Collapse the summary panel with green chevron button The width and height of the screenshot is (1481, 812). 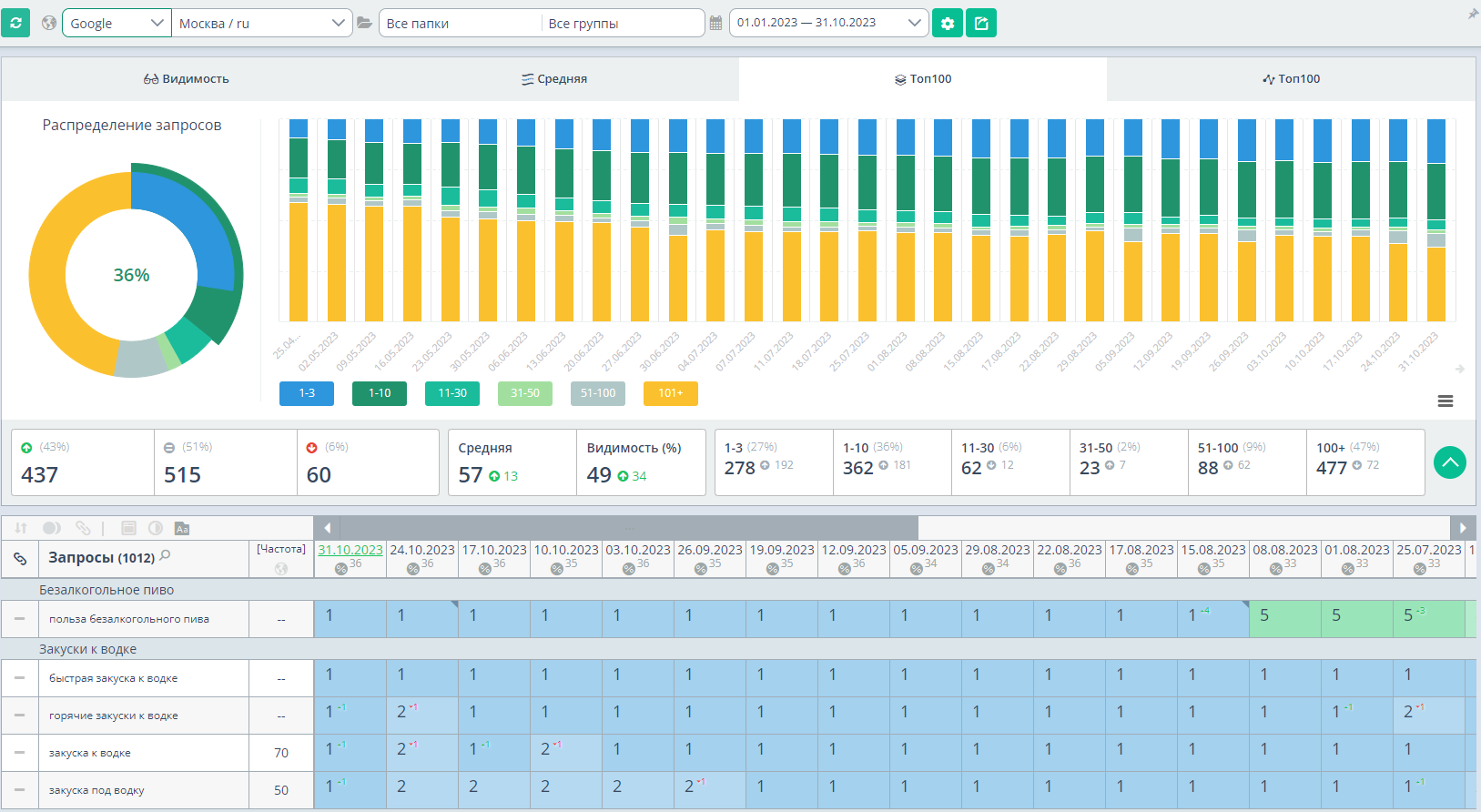click(1450, 462)
